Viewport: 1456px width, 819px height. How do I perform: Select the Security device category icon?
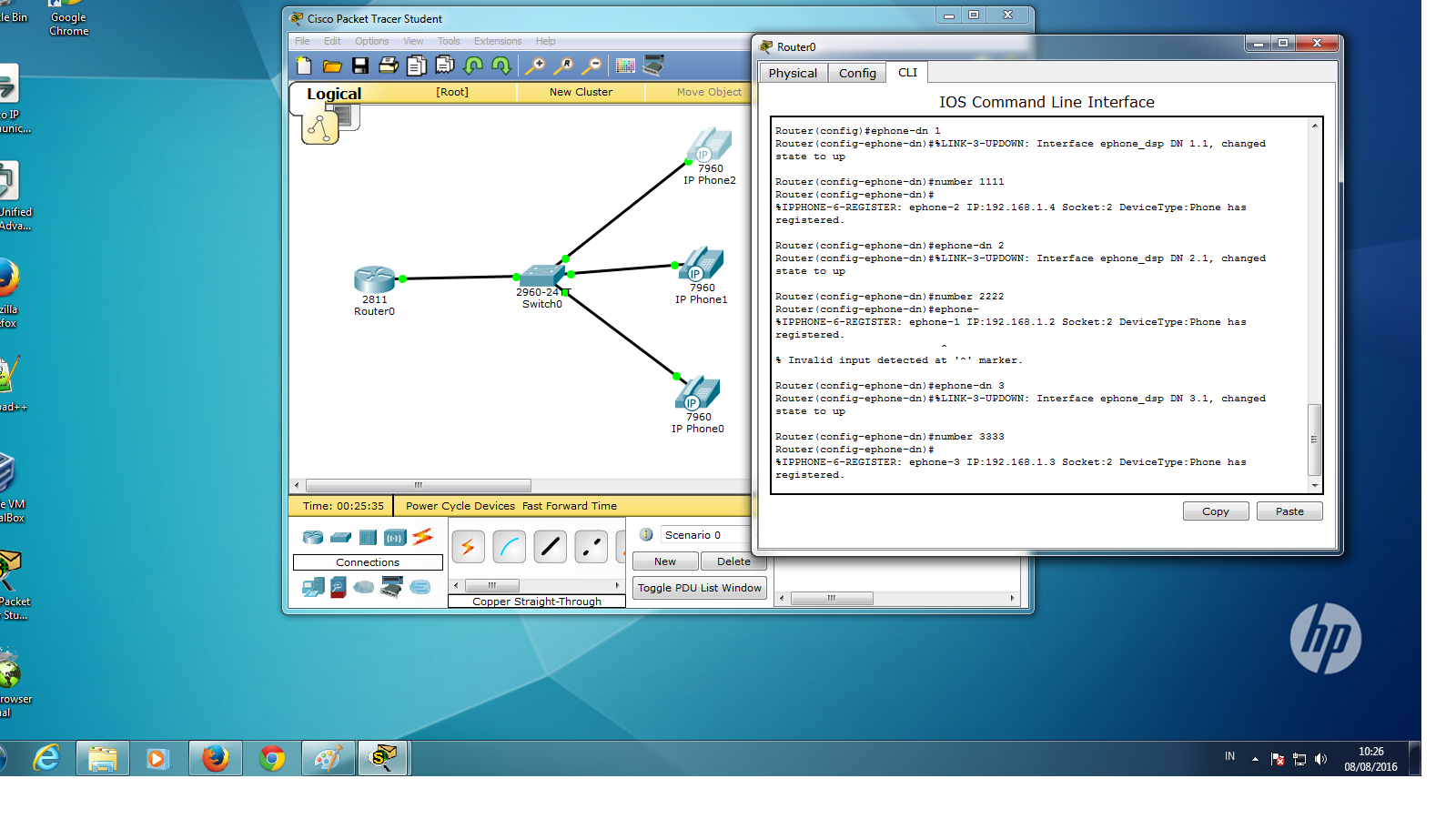click(339, 587)
